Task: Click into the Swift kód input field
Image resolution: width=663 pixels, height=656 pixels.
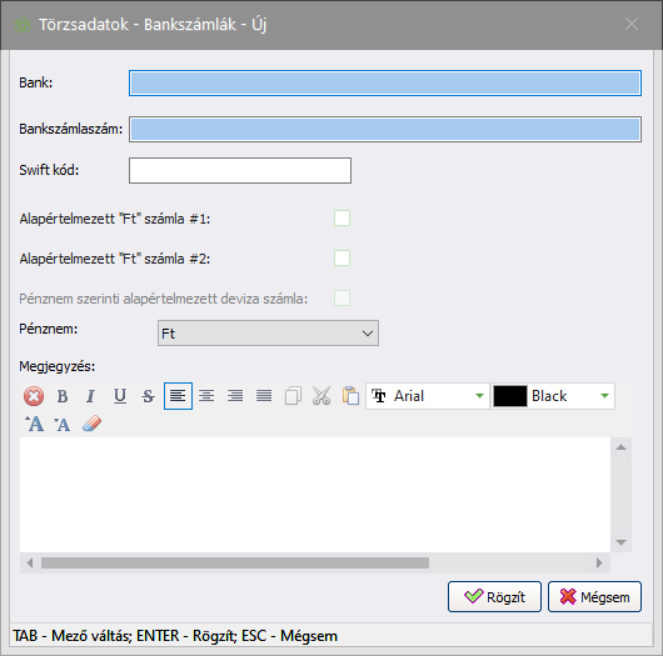Action: point(240,171)
